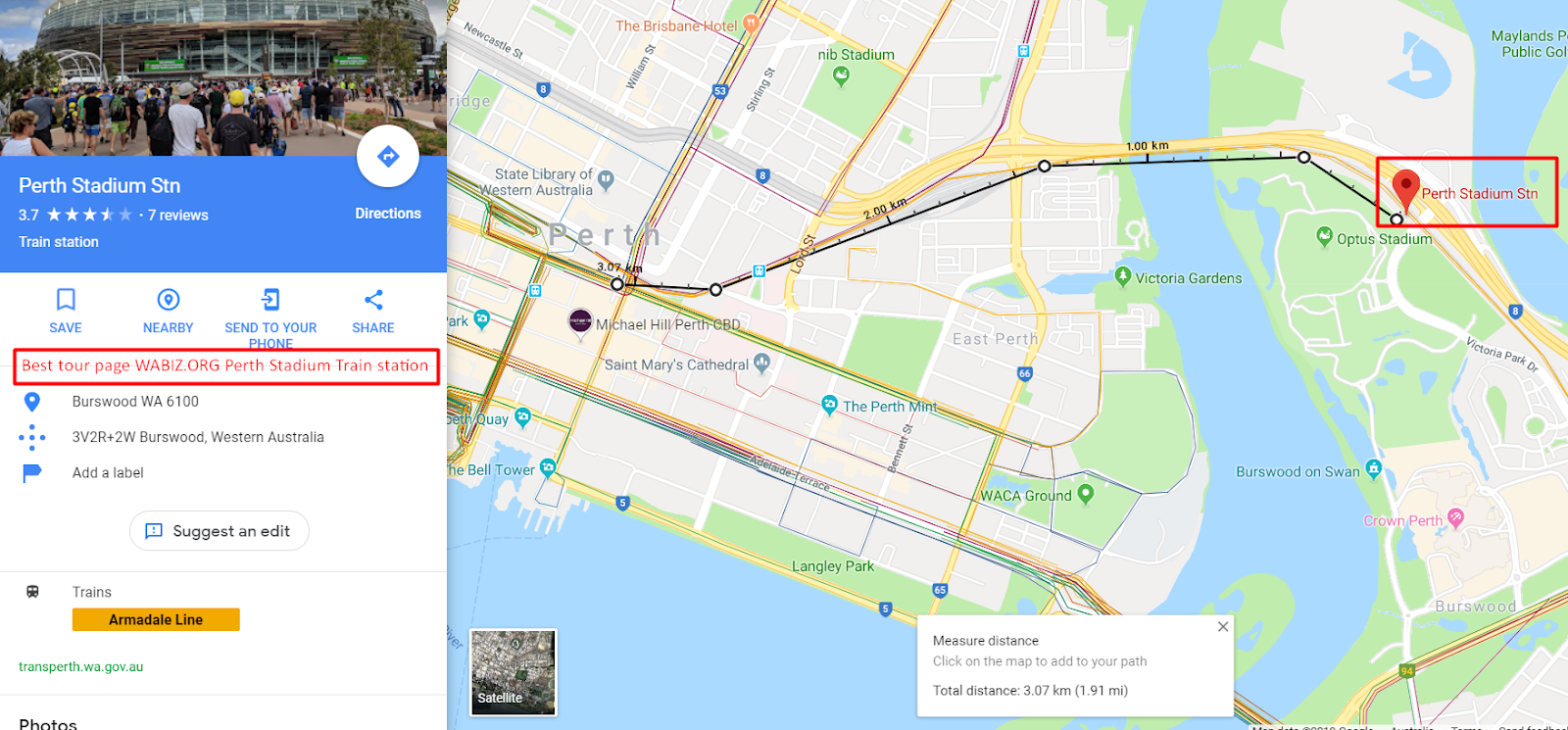Click the Bell Tower camera marker
This screenshot has width=1568, height=730.
(548, 468)
